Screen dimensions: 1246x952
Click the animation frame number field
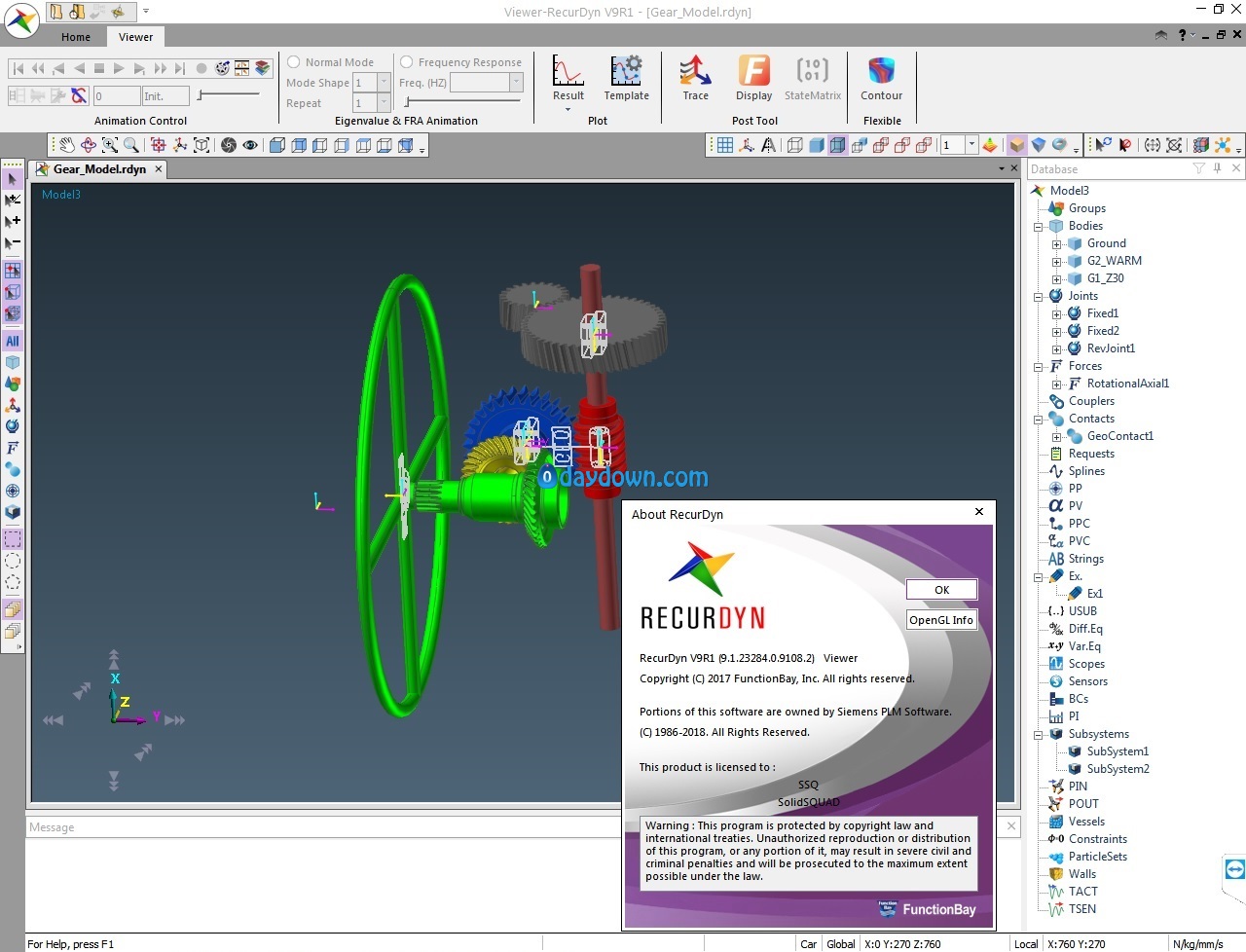(x=117, y=96)
